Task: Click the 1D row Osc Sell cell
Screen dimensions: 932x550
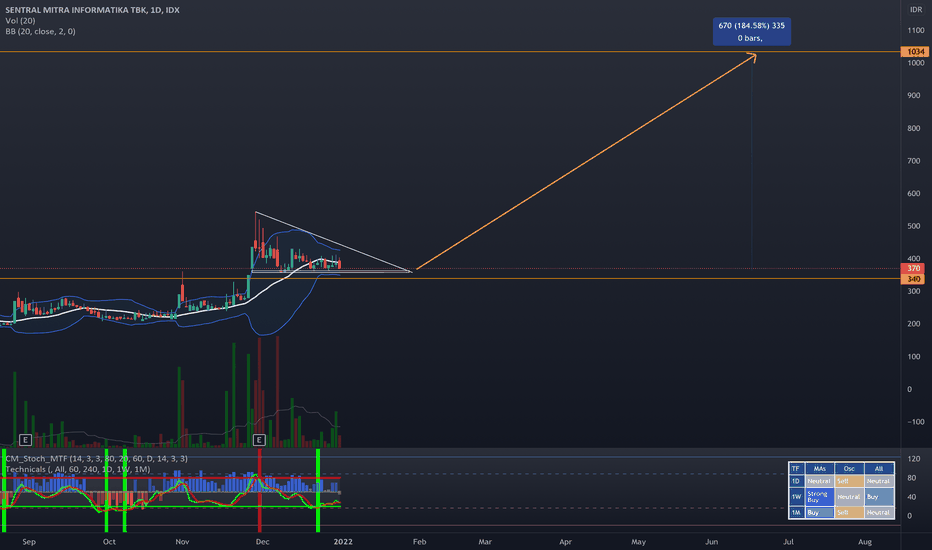Action: [x=849, y=481]
